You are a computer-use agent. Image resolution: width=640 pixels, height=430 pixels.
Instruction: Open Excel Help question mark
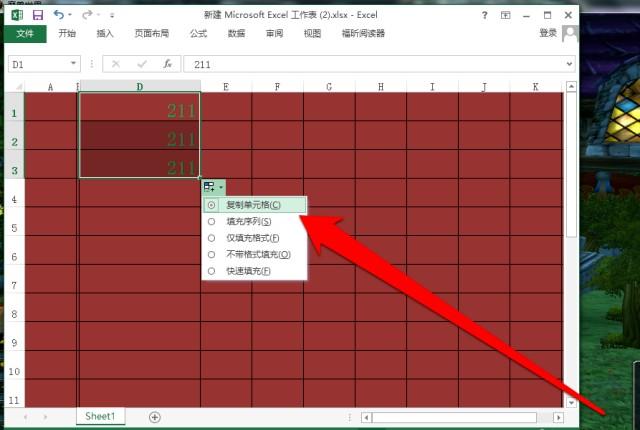(x=484, y=15)
